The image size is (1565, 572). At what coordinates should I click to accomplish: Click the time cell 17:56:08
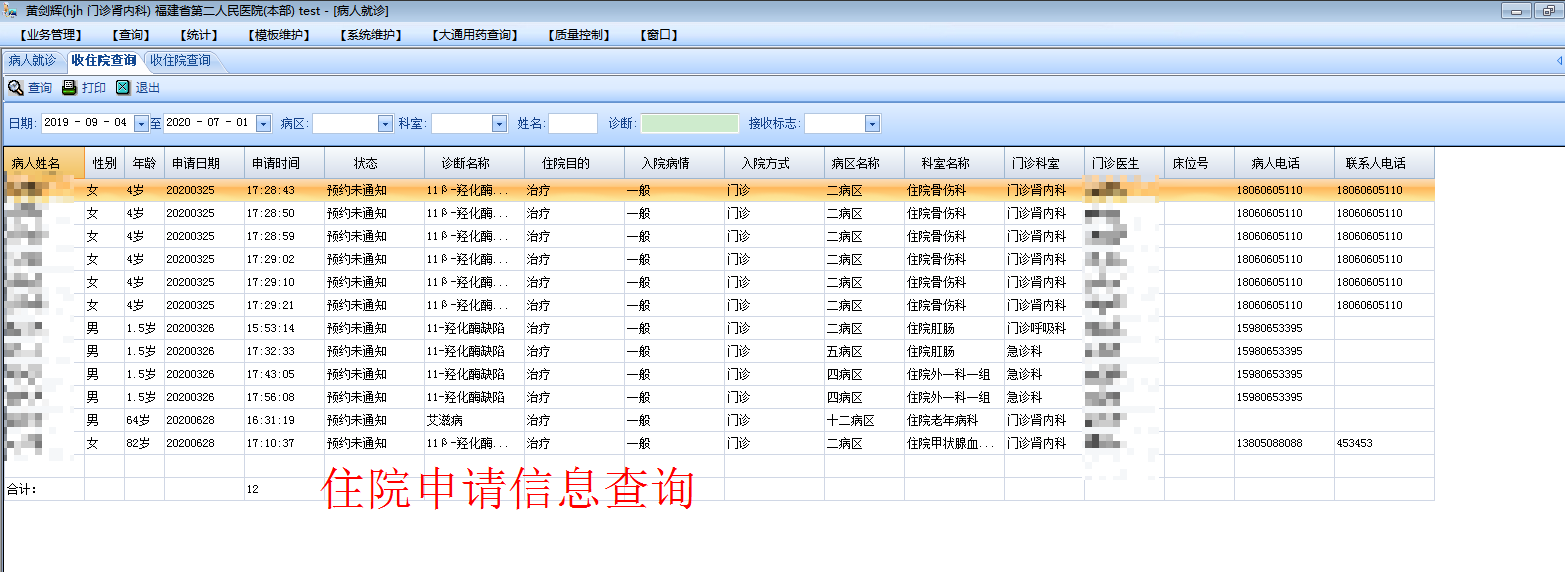(284, 397)
